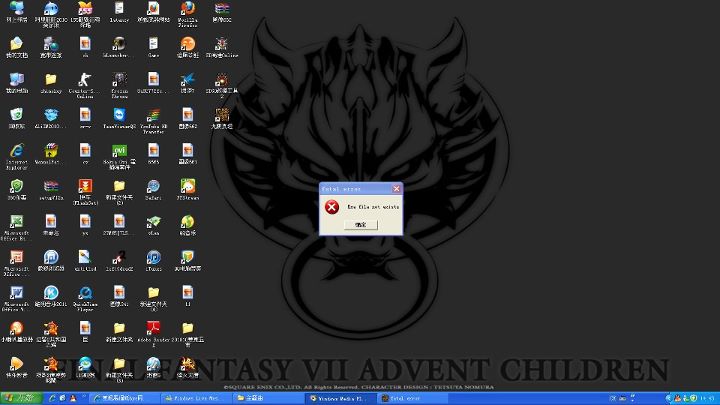This screenshot has height=405, width=720.
Task: Open the Microsoft Office Excel shortcut
Action: pyautogui.click(x=17, y=222)
